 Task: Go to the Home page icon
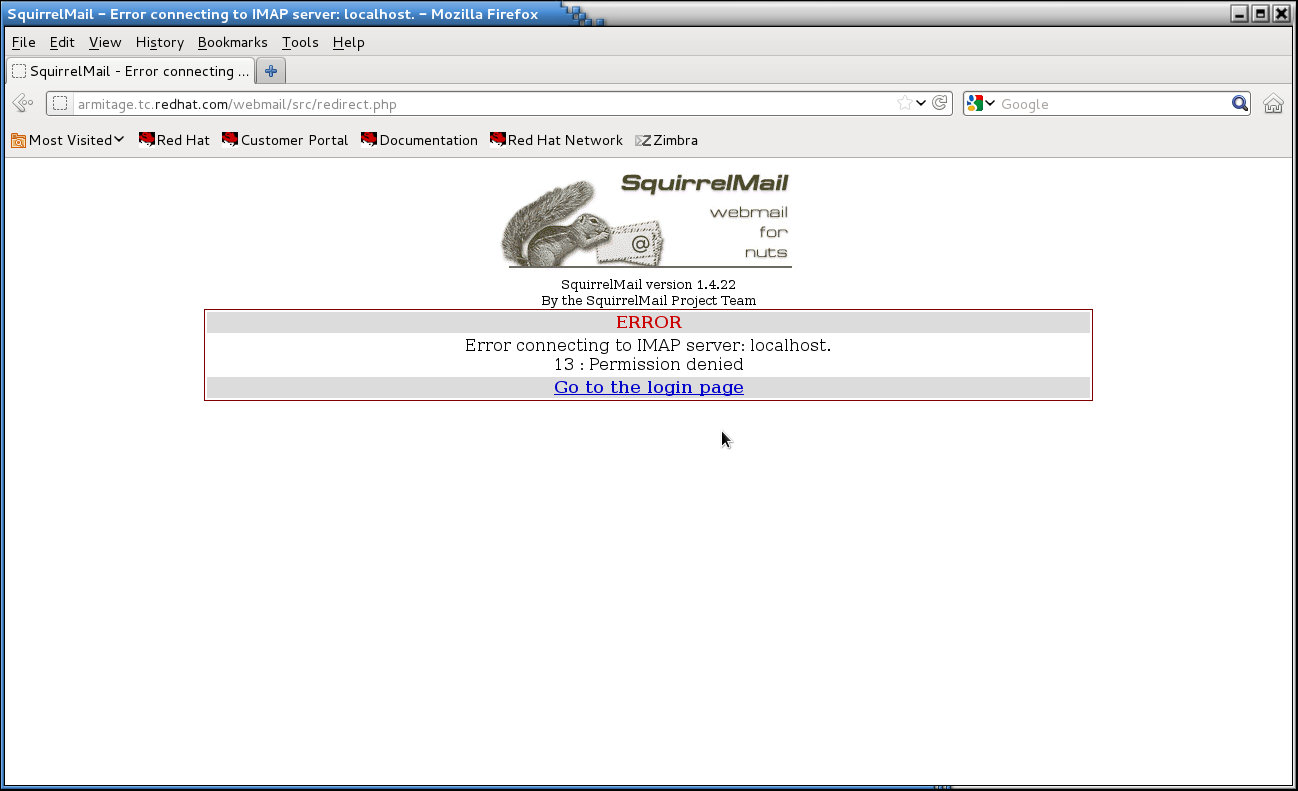(x=1273, y=104)
